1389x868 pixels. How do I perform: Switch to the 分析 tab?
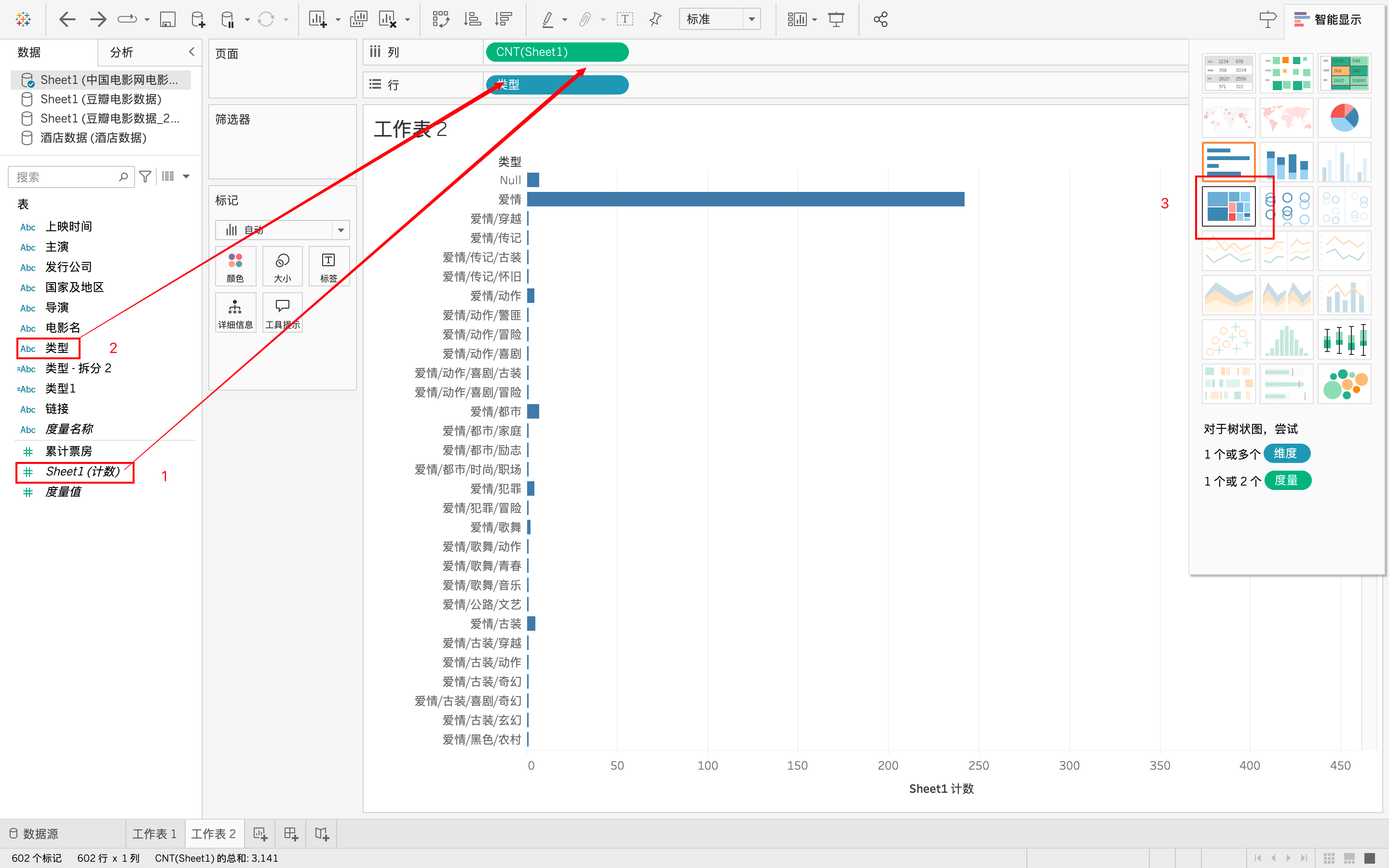pyautogui.click(x=122, y=52)
